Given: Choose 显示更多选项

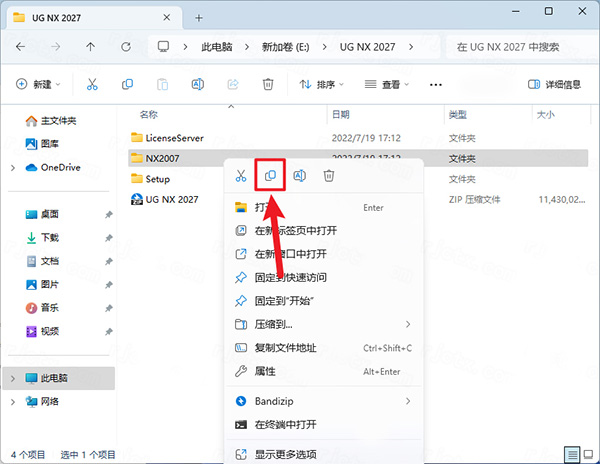Looking at the screenshot, I should [324, 454].
